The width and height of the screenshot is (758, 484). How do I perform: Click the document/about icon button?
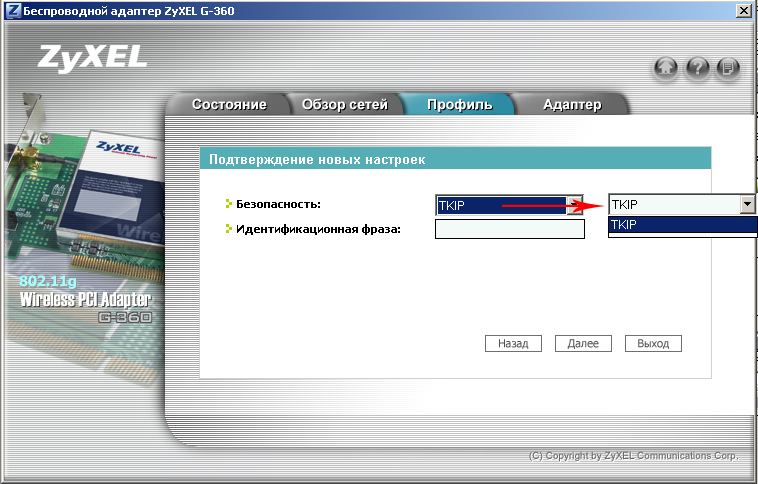pos(728,67)
